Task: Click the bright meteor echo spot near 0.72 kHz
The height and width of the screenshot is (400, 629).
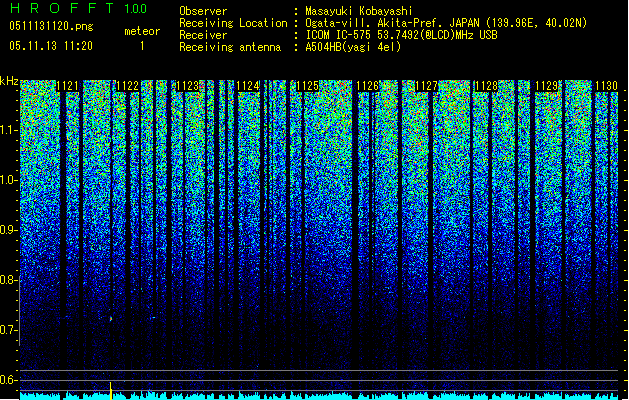Action: 111,319
